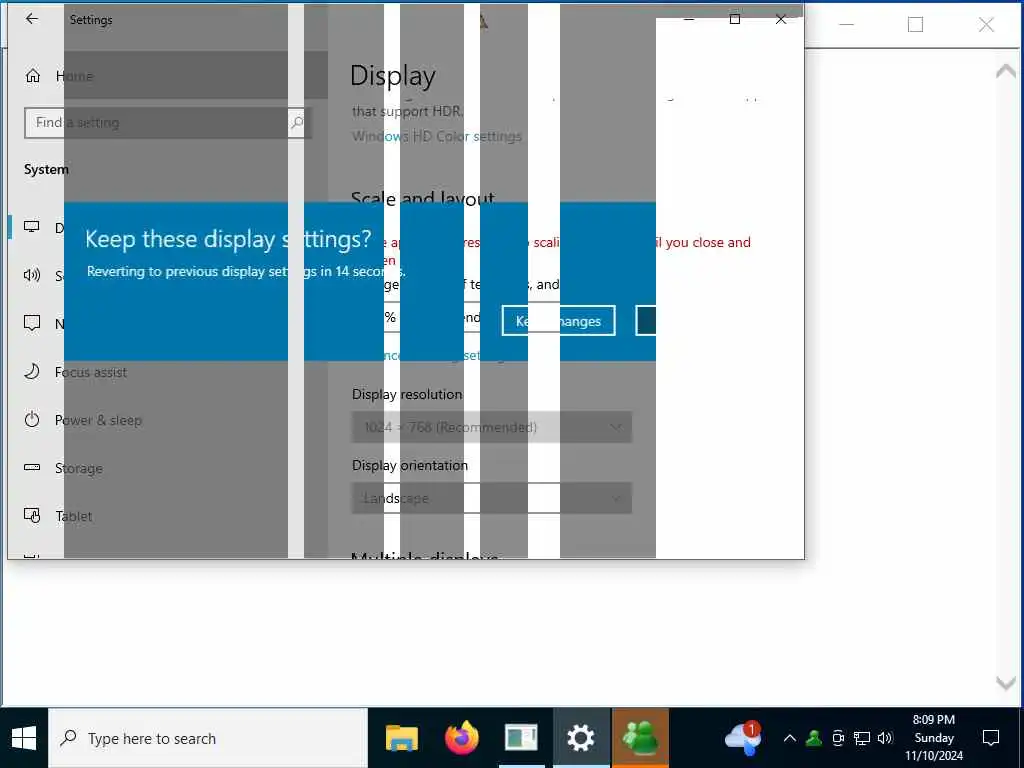Focus the Find a setting search box
This screenshot has width=1024, height=768.
coord(167,123)
